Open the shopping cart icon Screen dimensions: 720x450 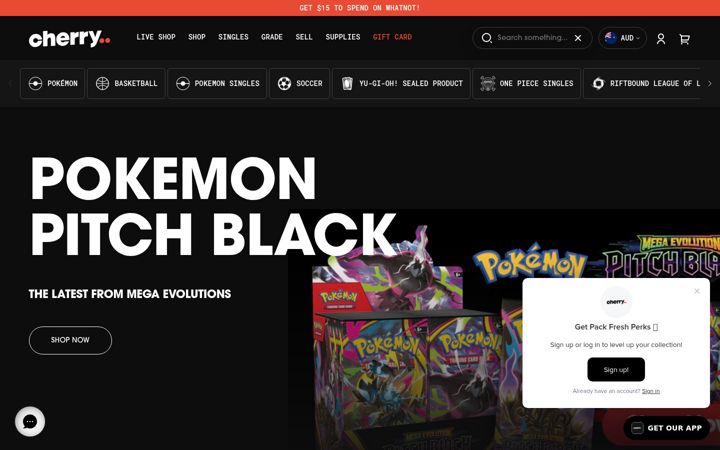pyautogui.click(x=685, y=39)
